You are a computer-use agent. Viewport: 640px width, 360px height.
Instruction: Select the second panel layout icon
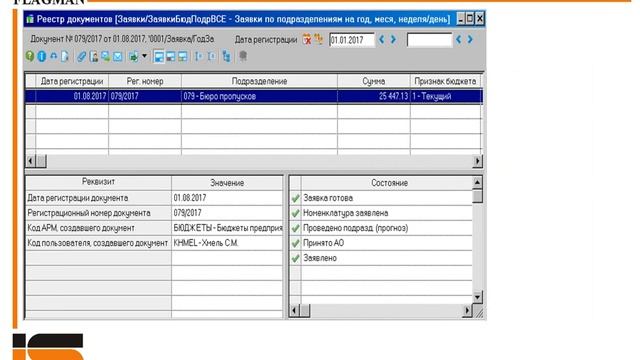[171, 56]
